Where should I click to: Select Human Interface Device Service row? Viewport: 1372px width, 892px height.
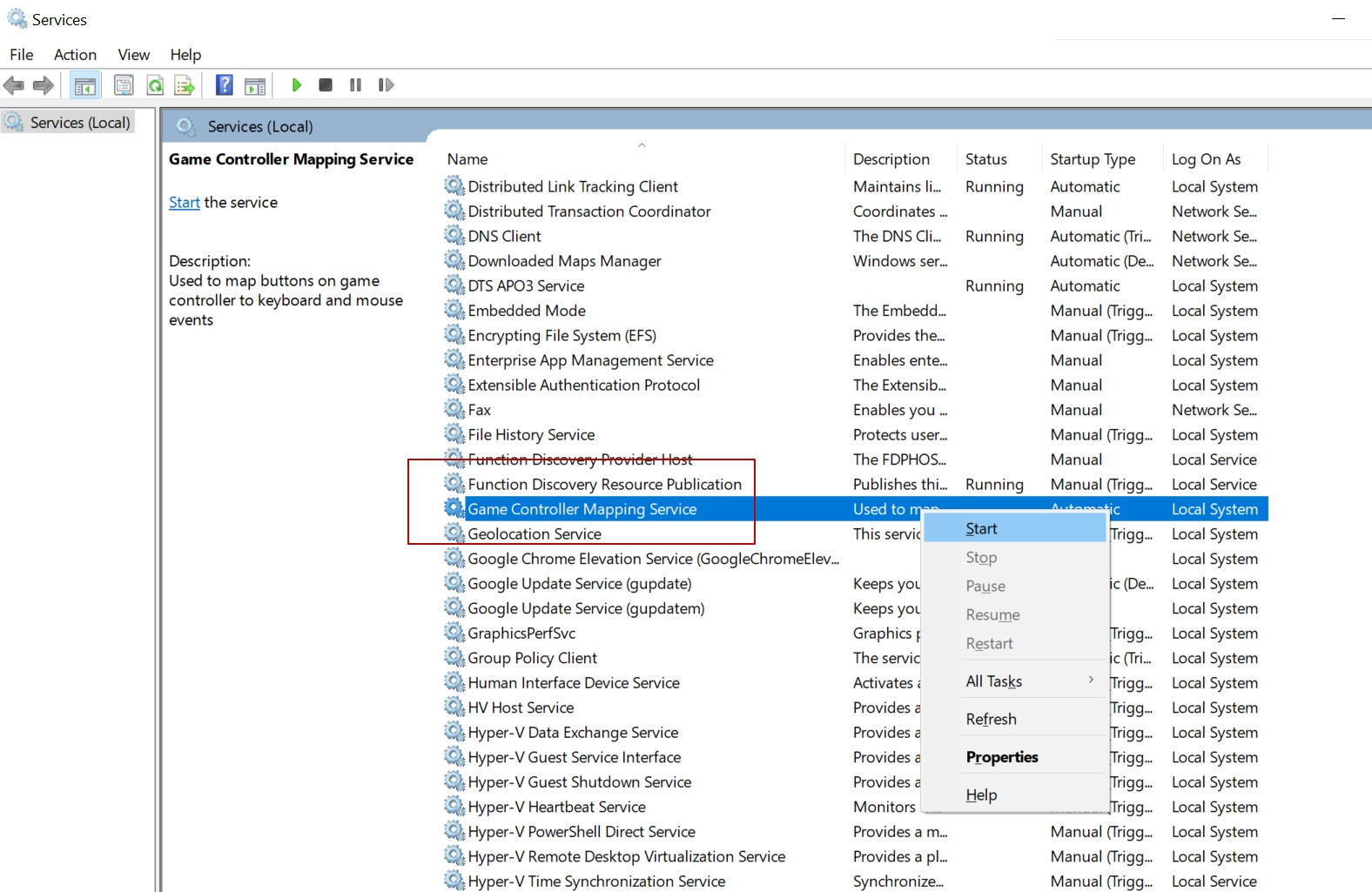855,682
